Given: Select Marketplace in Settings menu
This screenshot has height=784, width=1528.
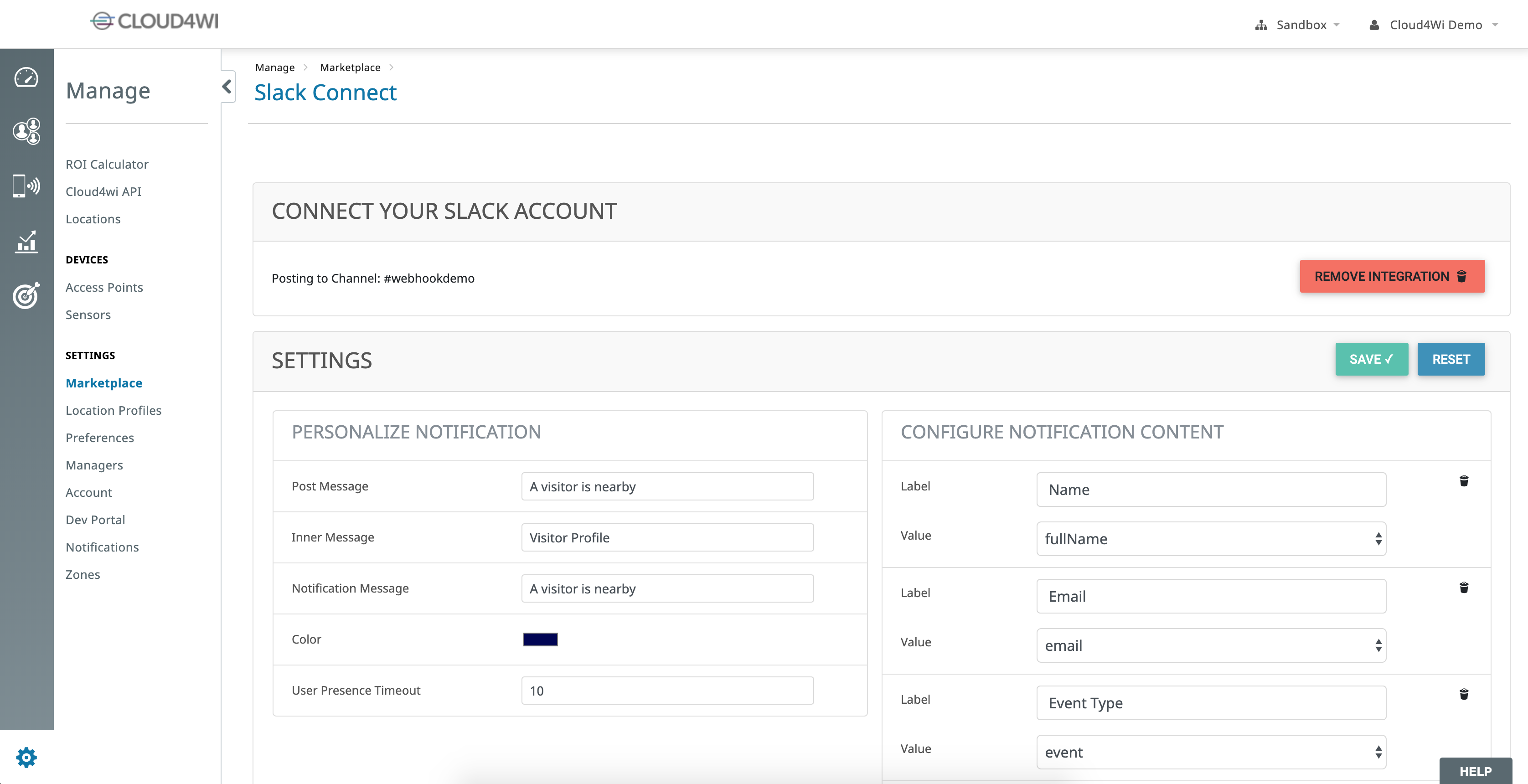Looking at the screenshot, I should pyautogui.click(x=104, y=383).
